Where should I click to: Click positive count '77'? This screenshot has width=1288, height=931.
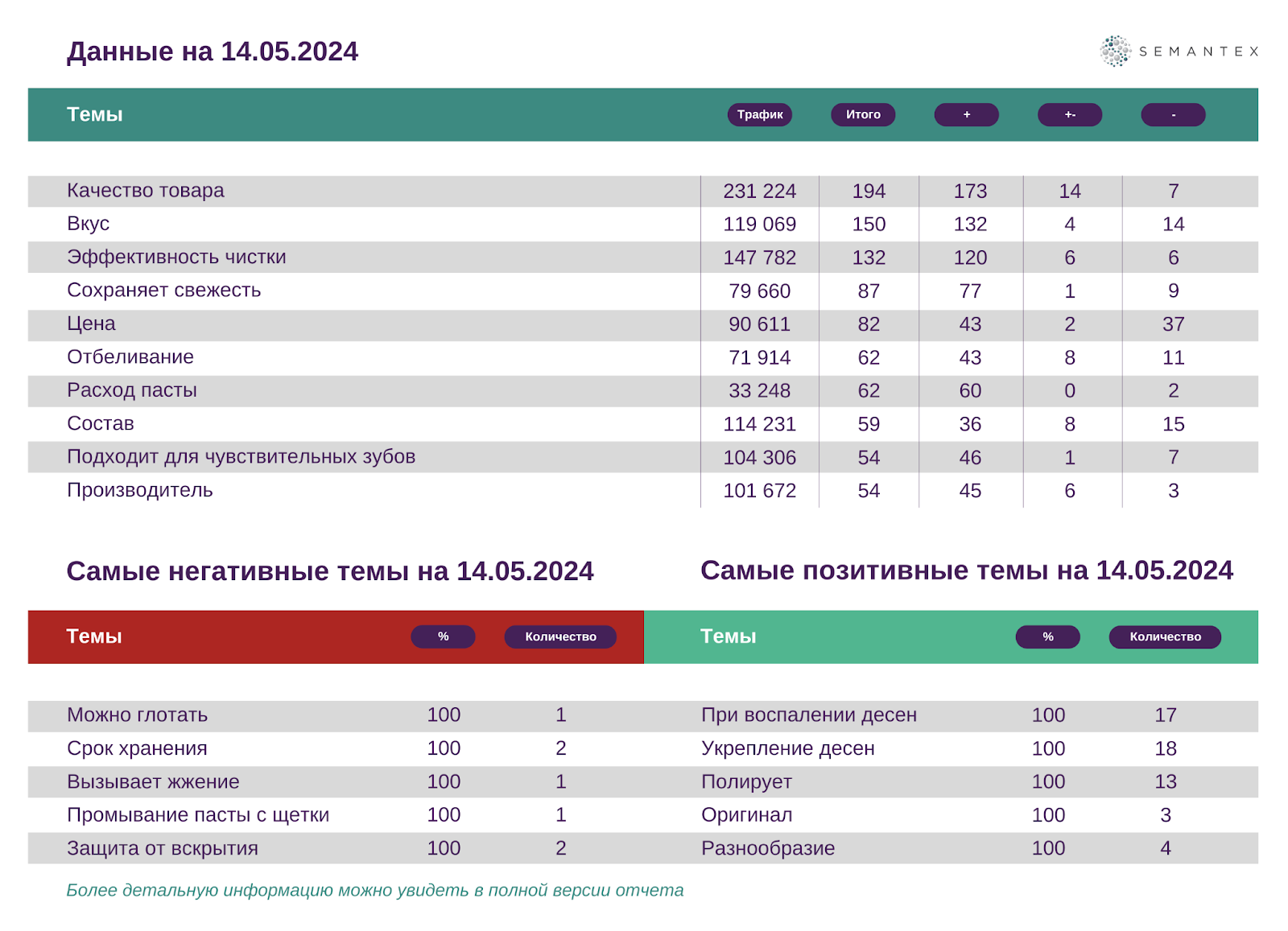click(970, 291)
